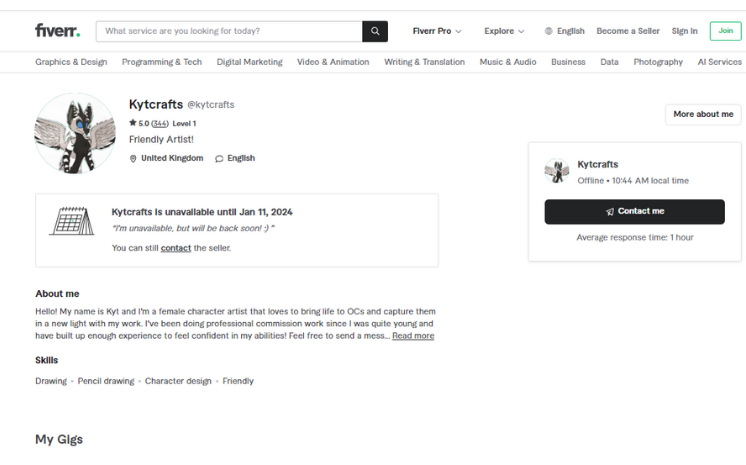Expand the Explore dropdown menu
This screenshot has width=746, height=465.
(x=504, y=31)
